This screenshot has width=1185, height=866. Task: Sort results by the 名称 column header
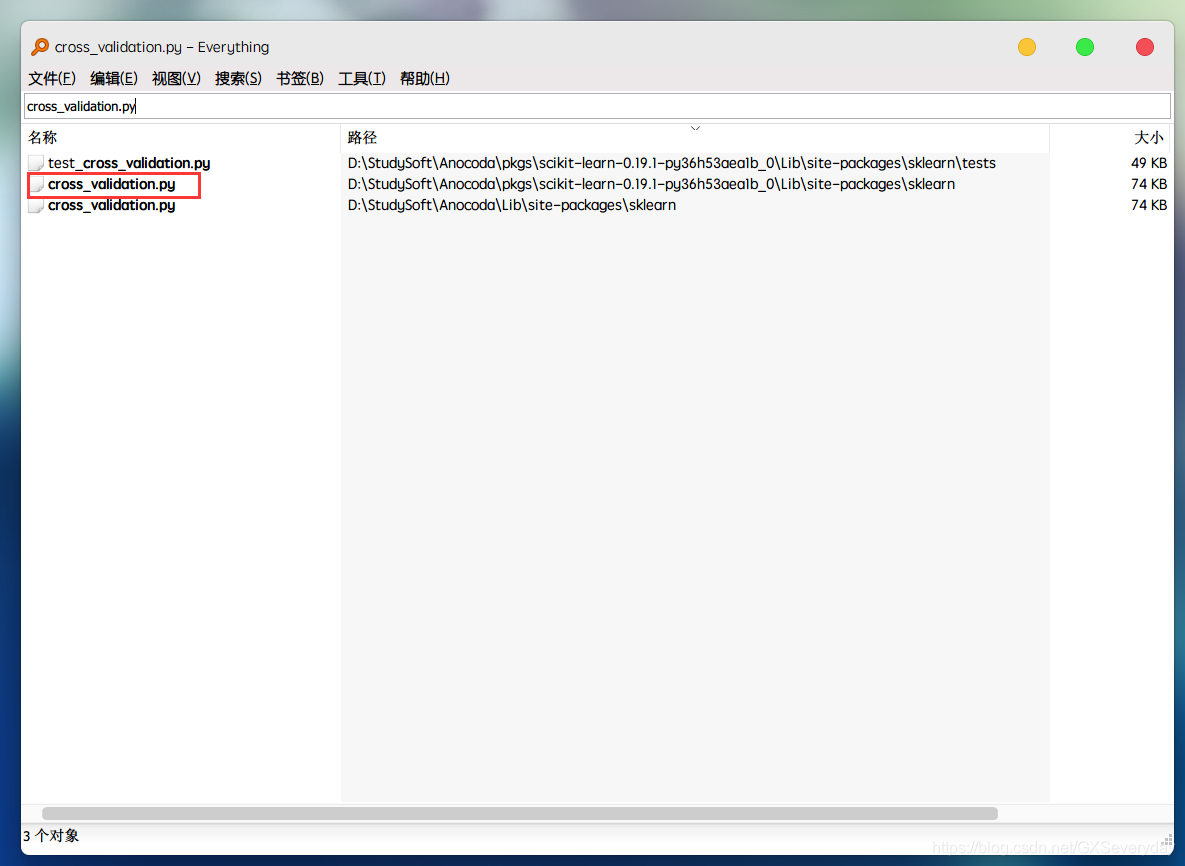pyautogui.click(x=181, y=138)
